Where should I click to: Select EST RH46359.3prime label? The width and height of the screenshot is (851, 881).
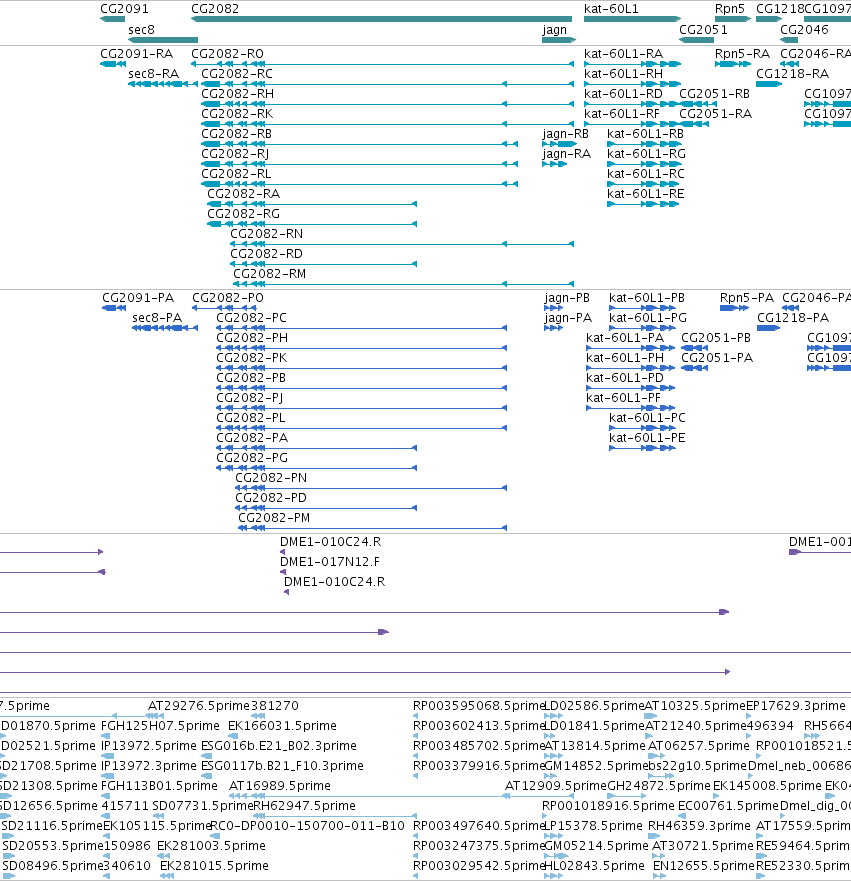pyautogui.click(x=699, y=826)
